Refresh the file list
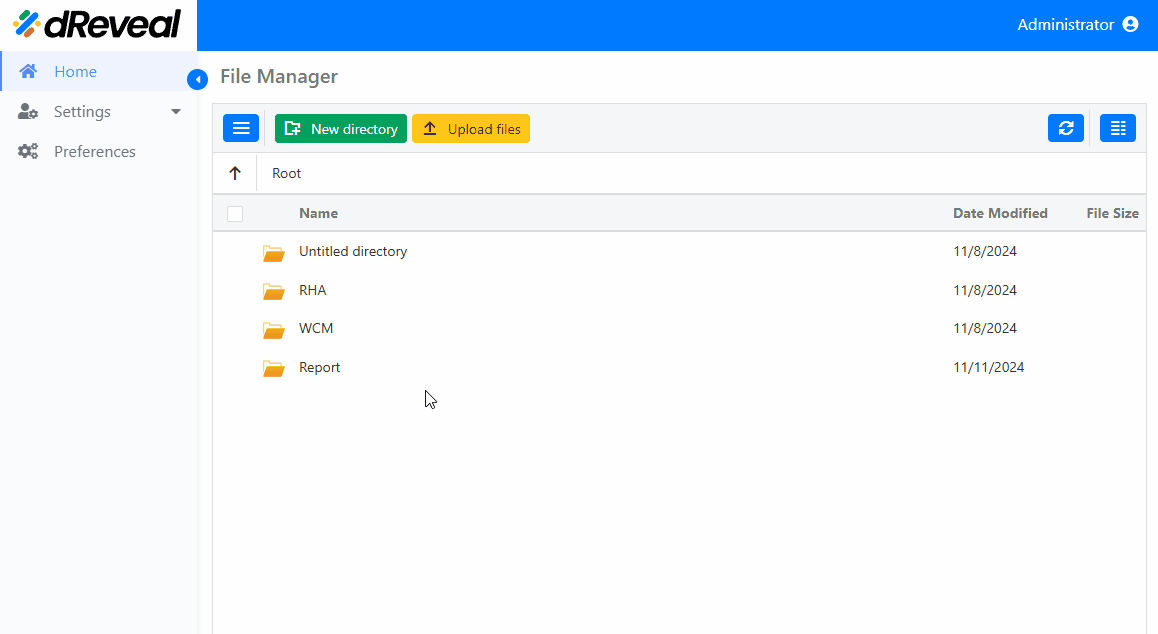Image resolution: width=1158 pixels, height=634 pixels. coord(1066,129)
